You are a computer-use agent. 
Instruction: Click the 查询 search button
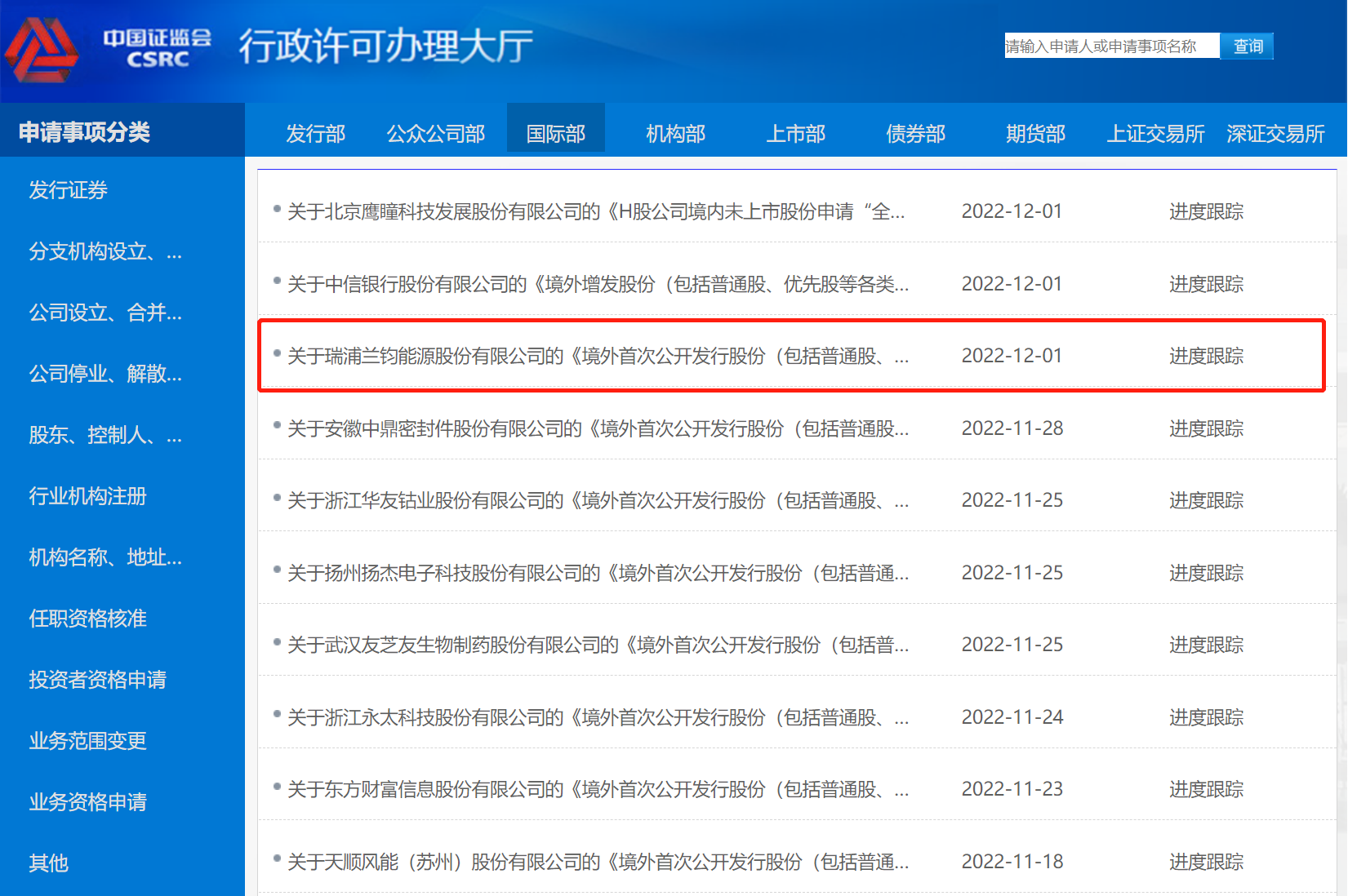[x=1247, y=46]
